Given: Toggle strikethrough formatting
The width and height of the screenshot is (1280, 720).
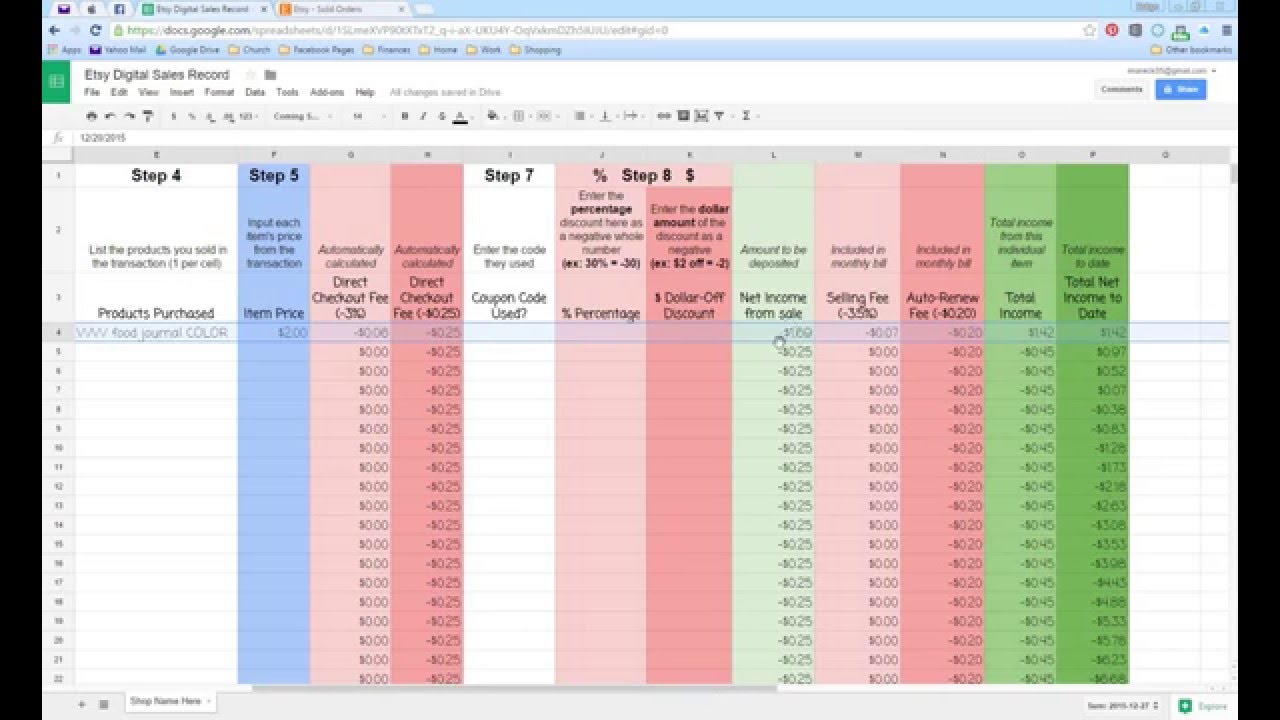Looking at the screenshot, I should point(441,116).
